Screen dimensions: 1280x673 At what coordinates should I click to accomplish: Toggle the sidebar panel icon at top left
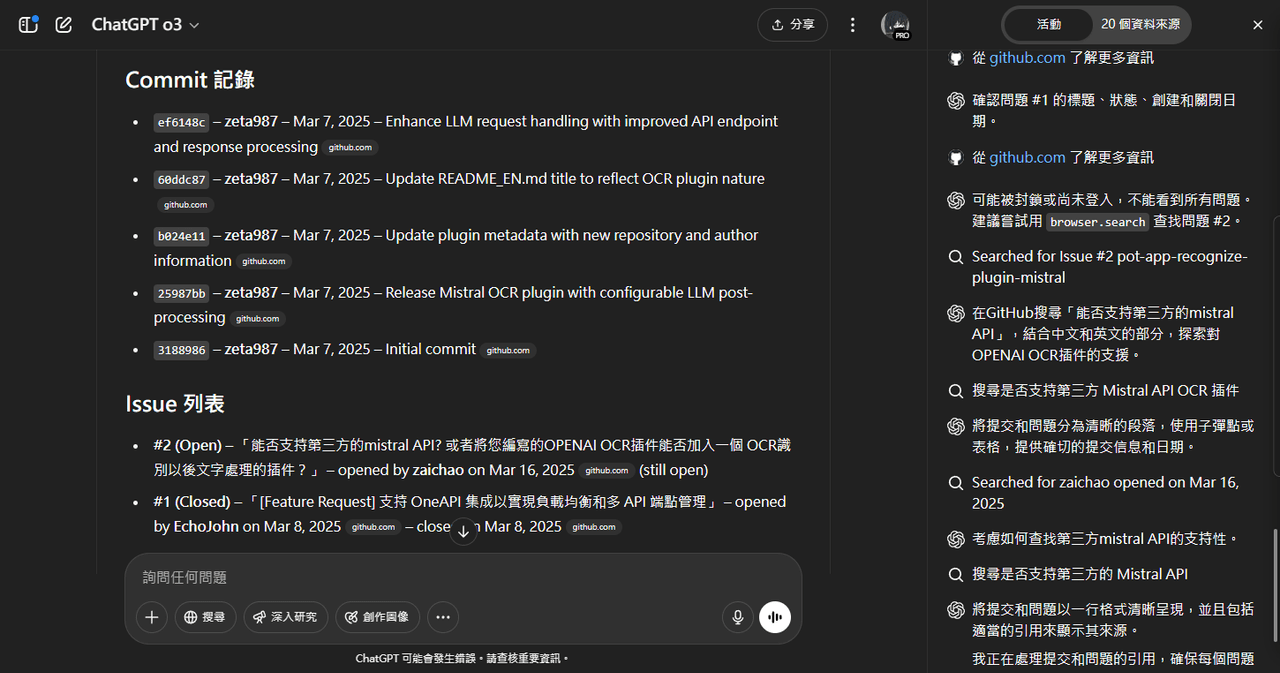click(27, 24)
